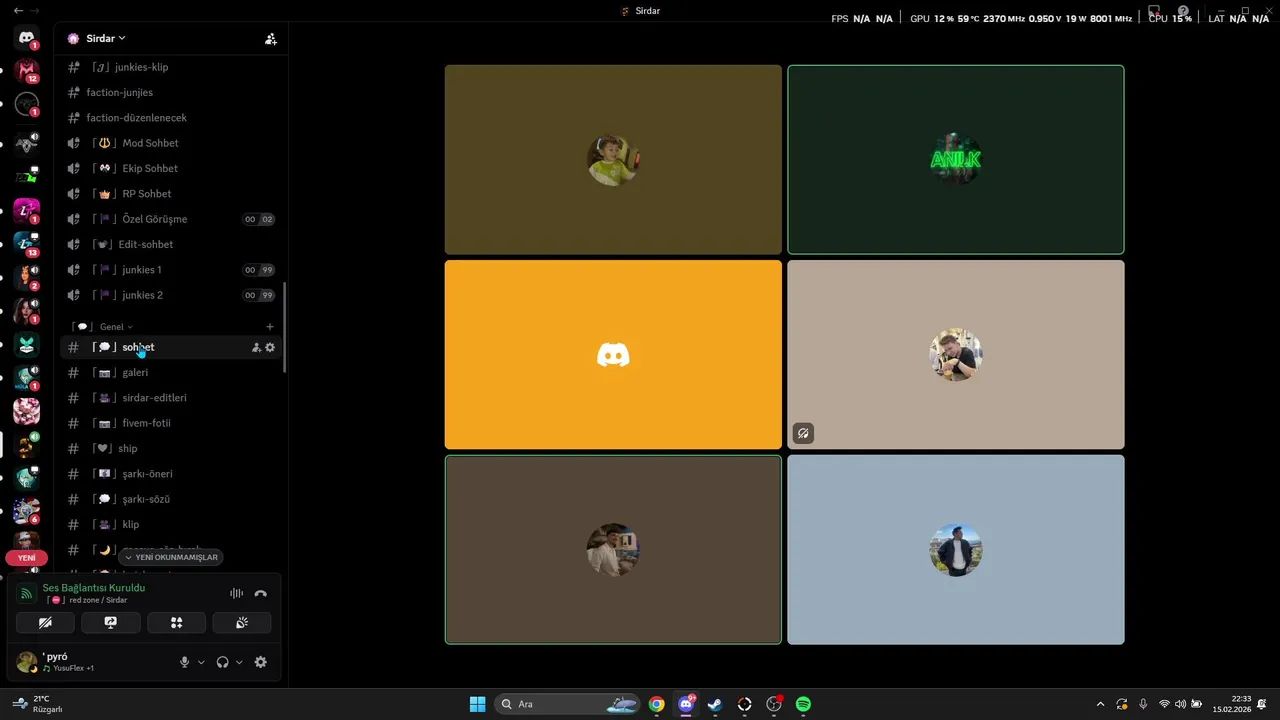Deafen using the headphones button
The height and width of the screenshot is (720, 1280).
click(x=222, y=662)
